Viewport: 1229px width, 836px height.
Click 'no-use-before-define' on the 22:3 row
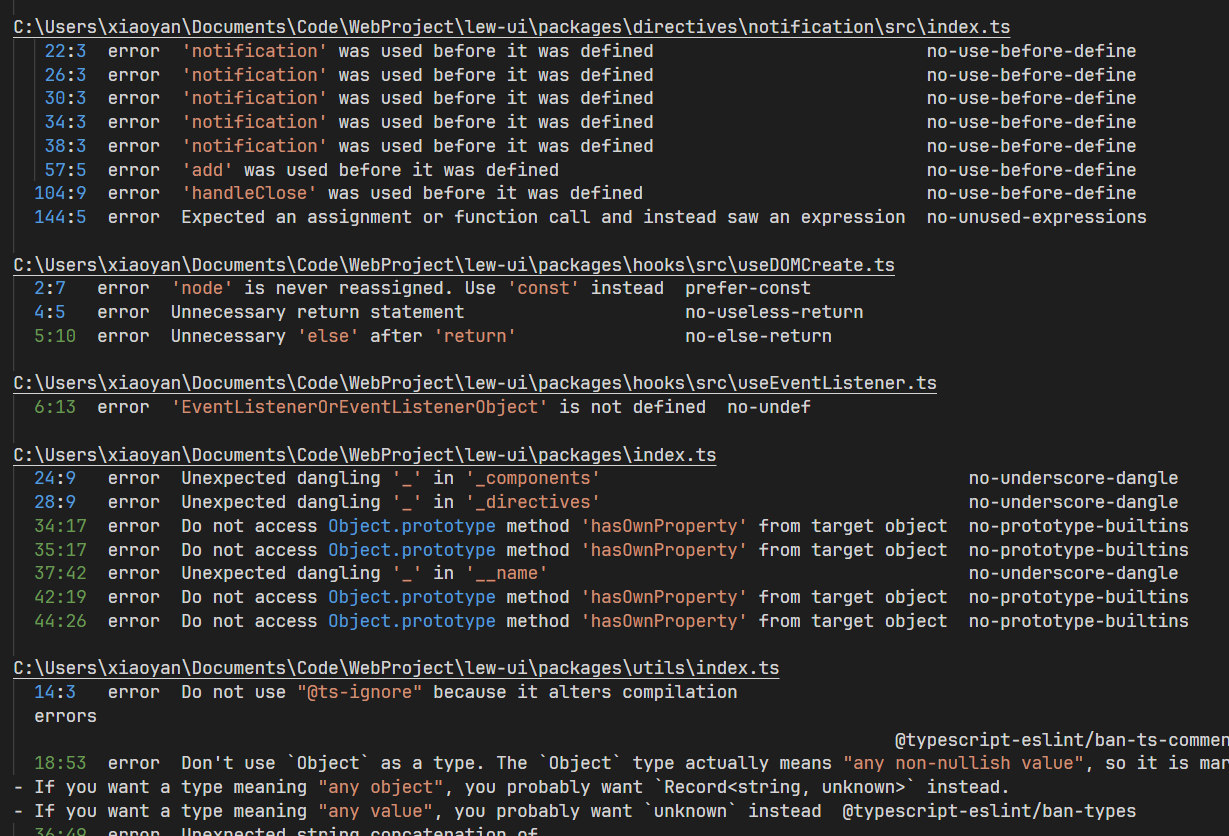1032,51
